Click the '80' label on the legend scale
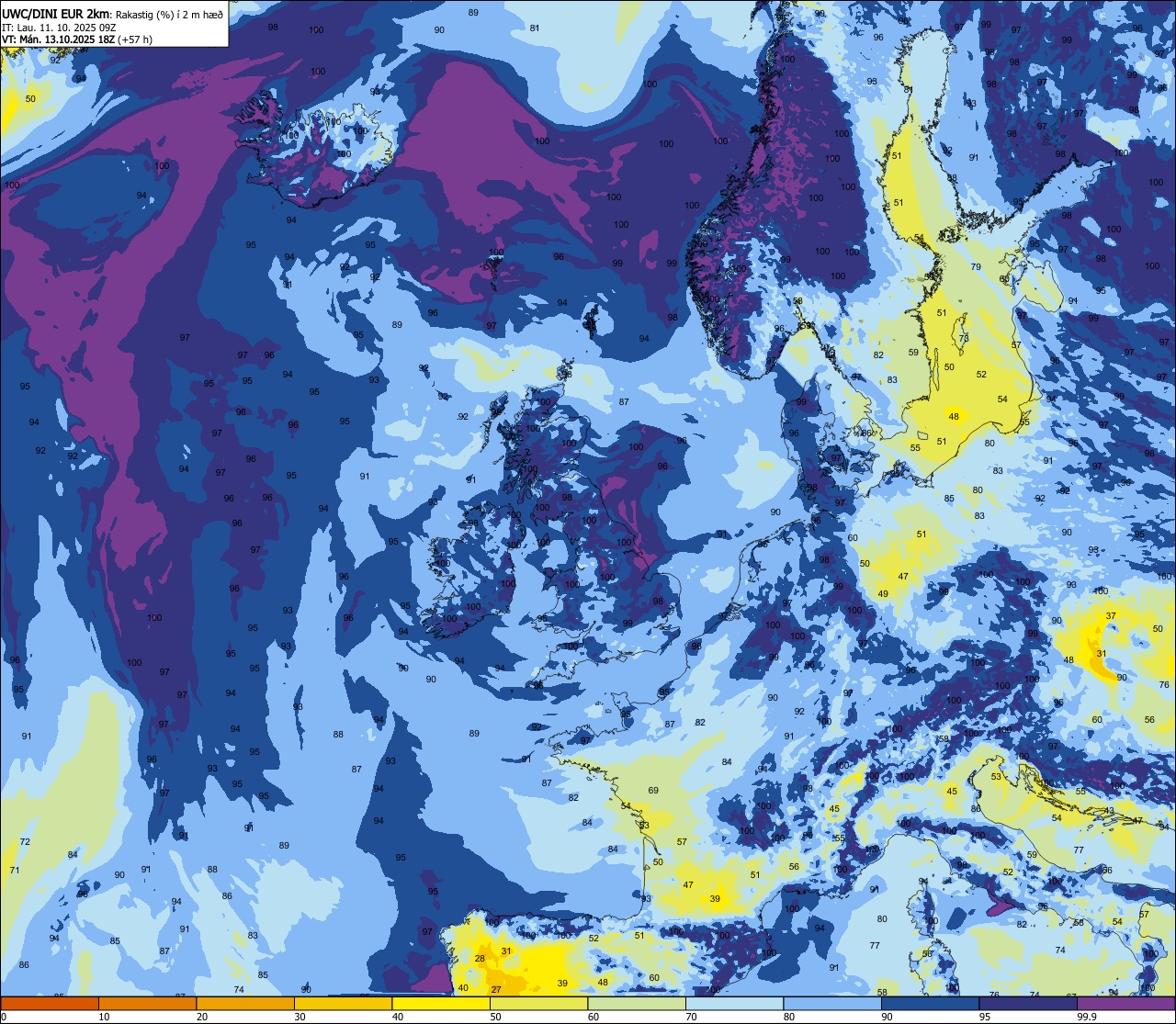Viewport: 1176px width, 1024px height. coord(789,1017)
